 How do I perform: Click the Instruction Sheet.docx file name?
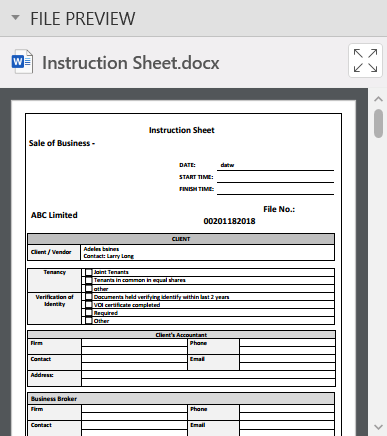pos(131,63)
